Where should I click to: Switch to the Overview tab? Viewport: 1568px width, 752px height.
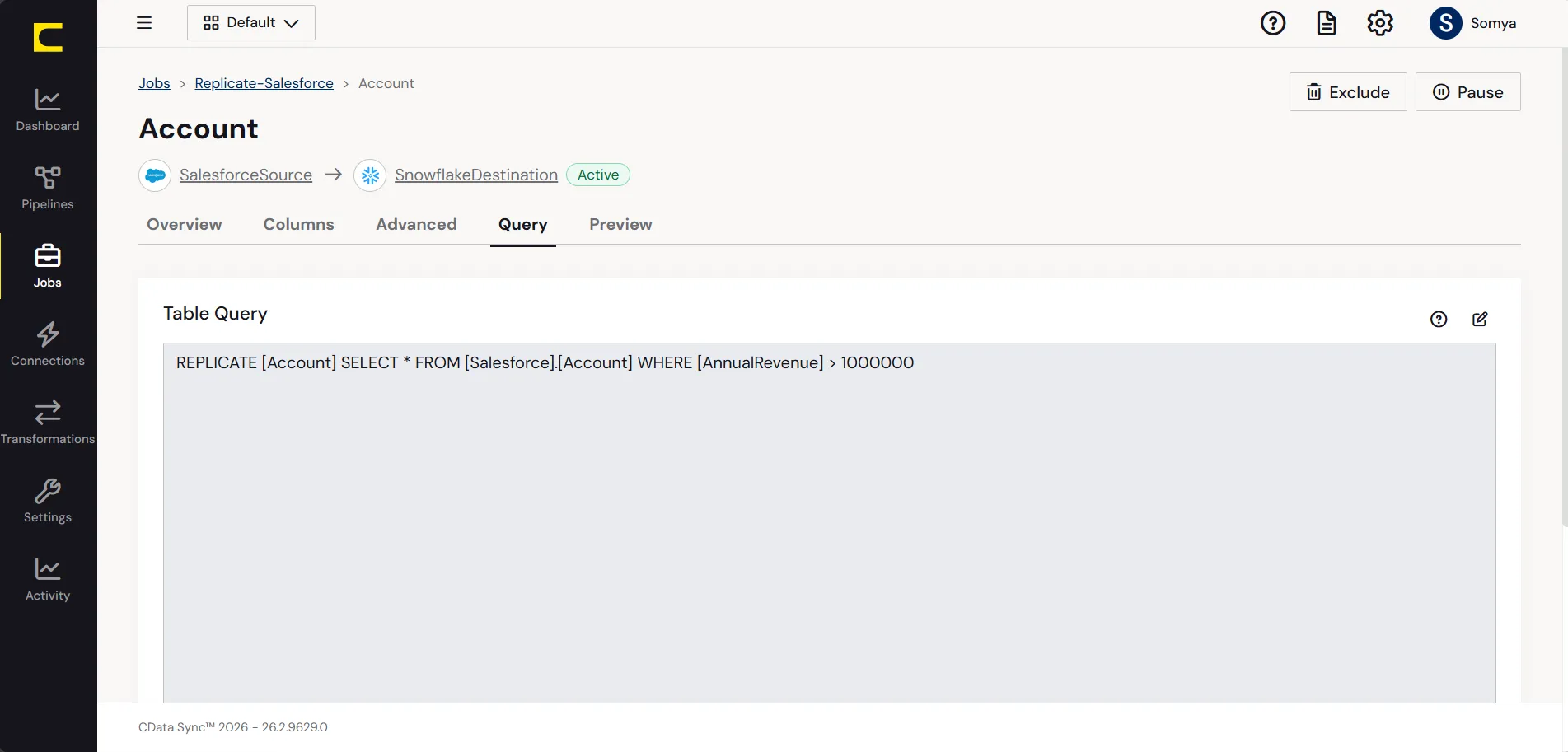tap(185, 224)
